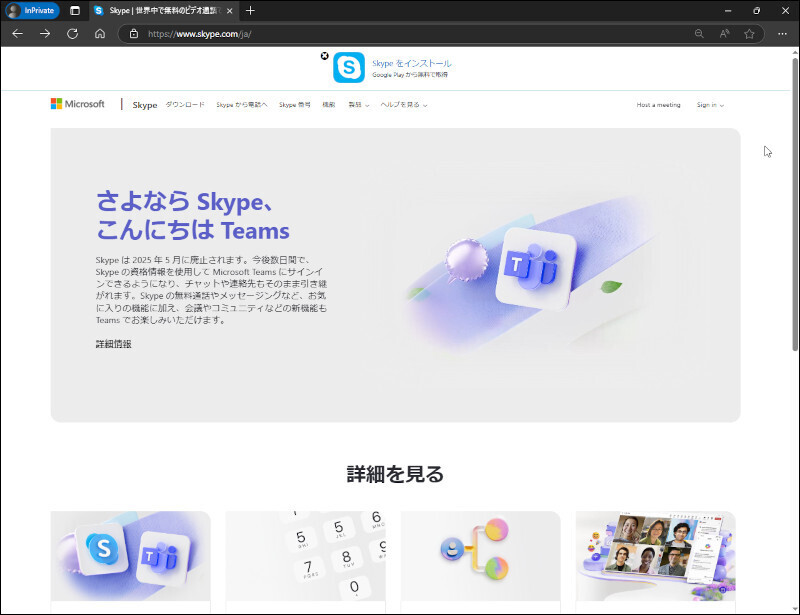Open the contacts branching card thumbnail
Screen dimensions: 800x615
click(481, 556)
